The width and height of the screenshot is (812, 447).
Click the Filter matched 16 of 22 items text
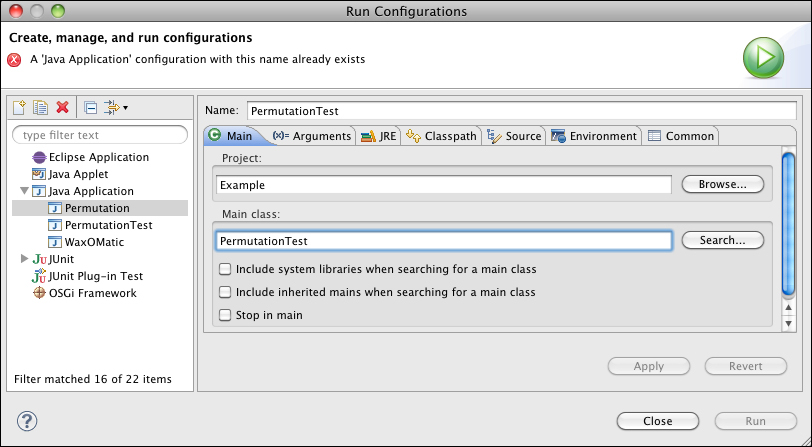pos(93,379)
